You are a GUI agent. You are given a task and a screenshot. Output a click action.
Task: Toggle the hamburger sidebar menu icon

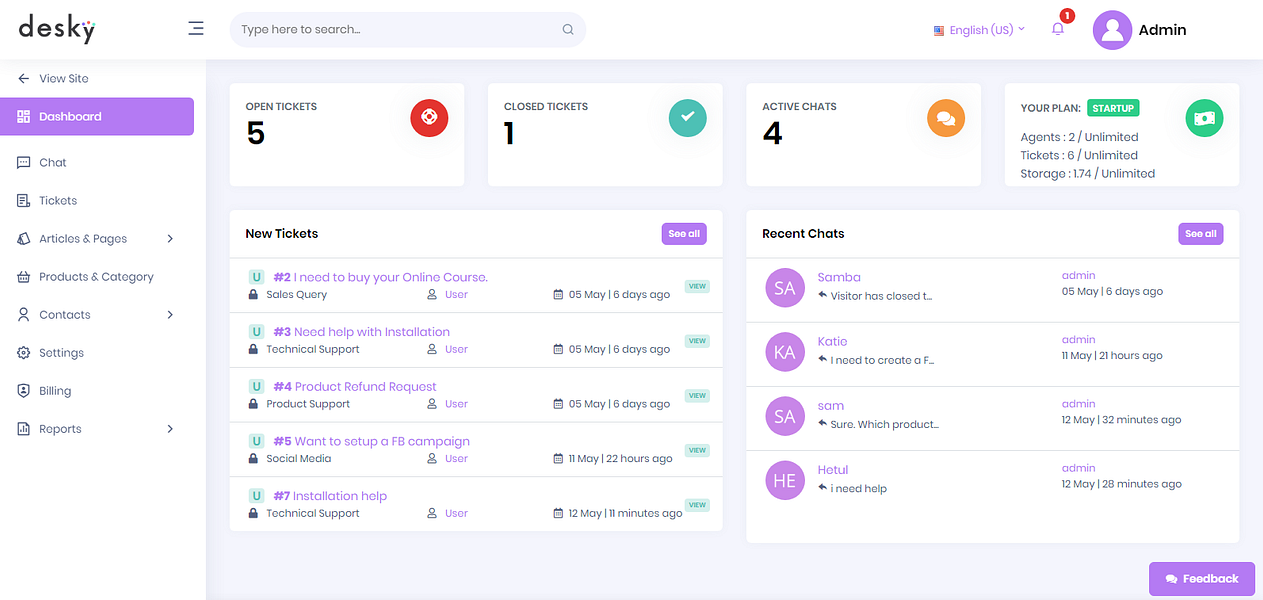[x=196, y=29]
